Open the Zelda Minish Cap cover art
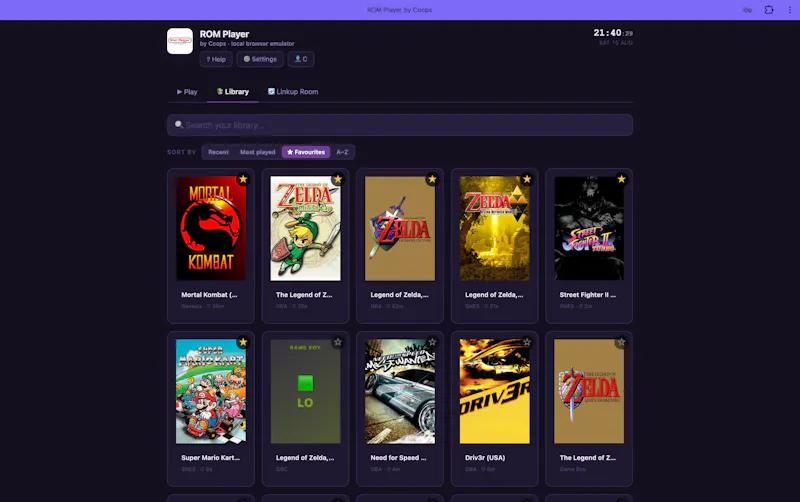 coord(306,228)
